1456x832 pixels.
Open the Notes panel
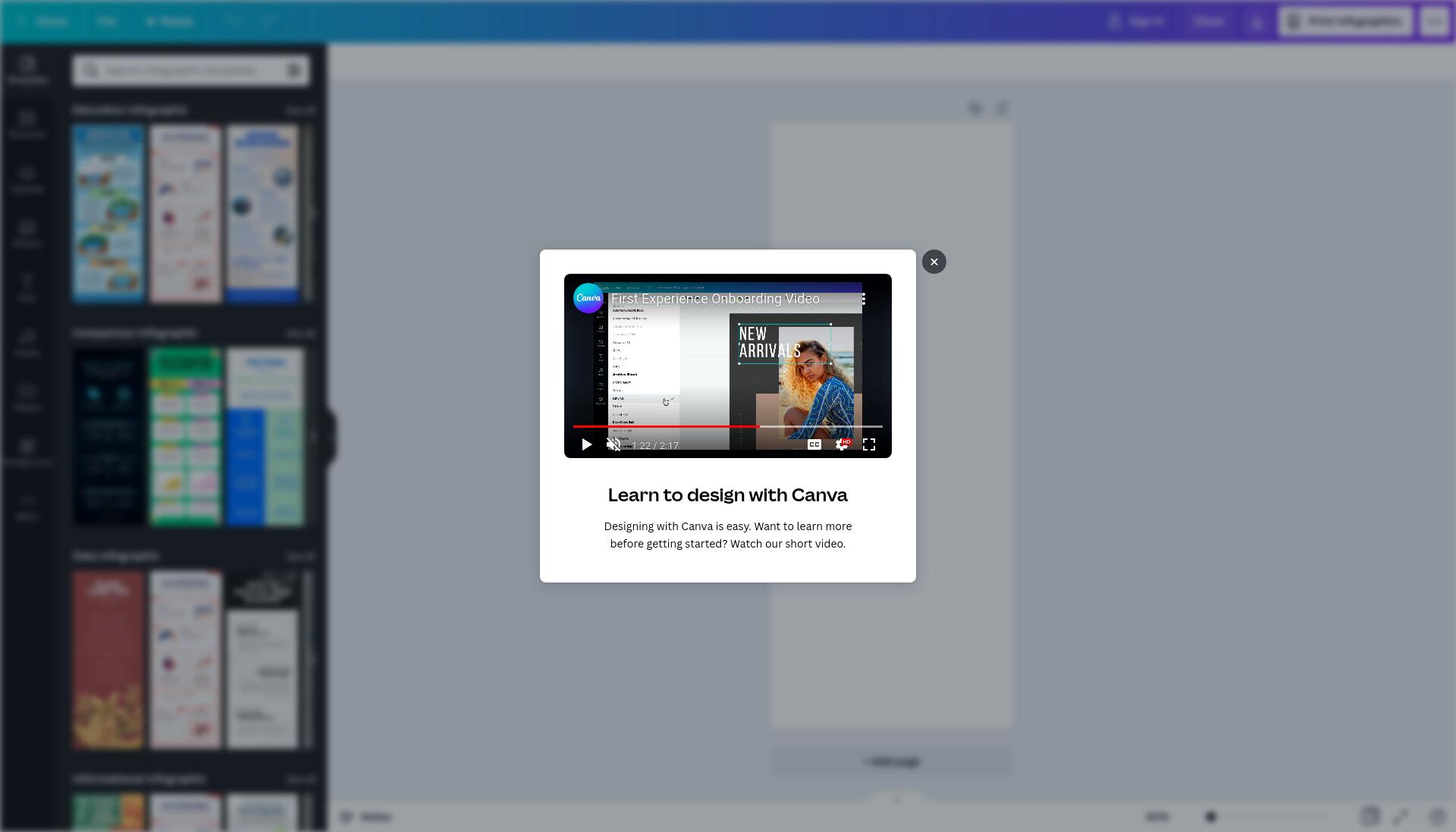(366, 817)
